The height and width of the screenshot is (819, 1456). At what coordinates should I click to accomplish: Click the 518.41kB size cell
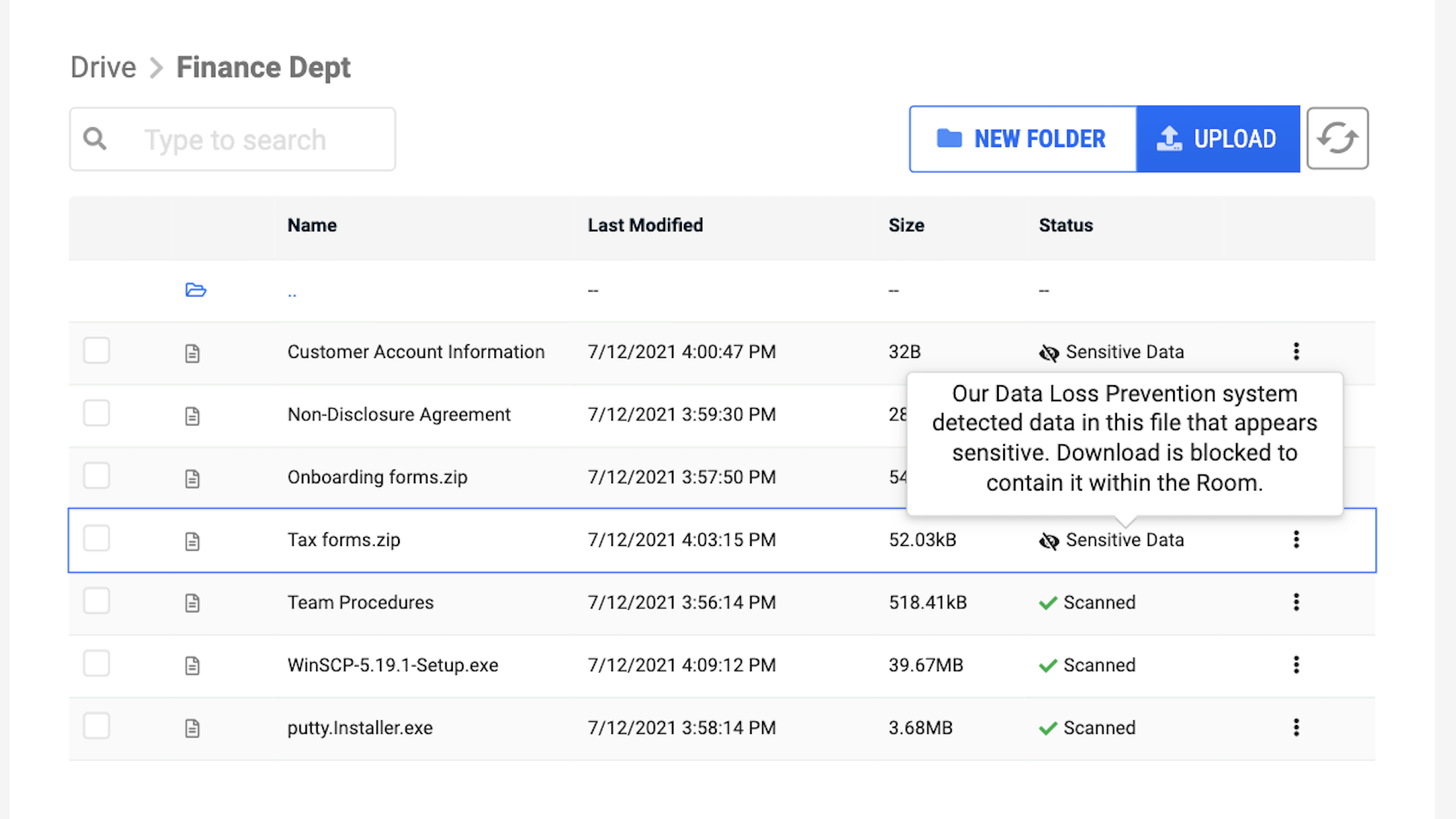point(927,603)
